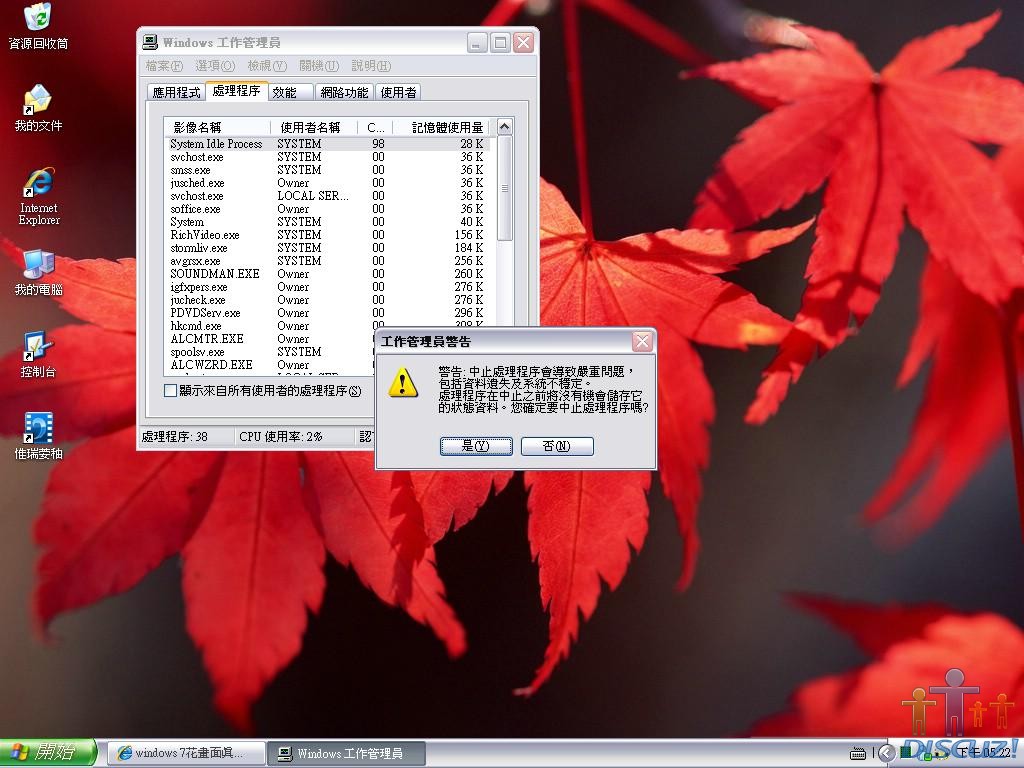
Task: Click 是(Y) to confirm ending the process
Action: (476, 446)
